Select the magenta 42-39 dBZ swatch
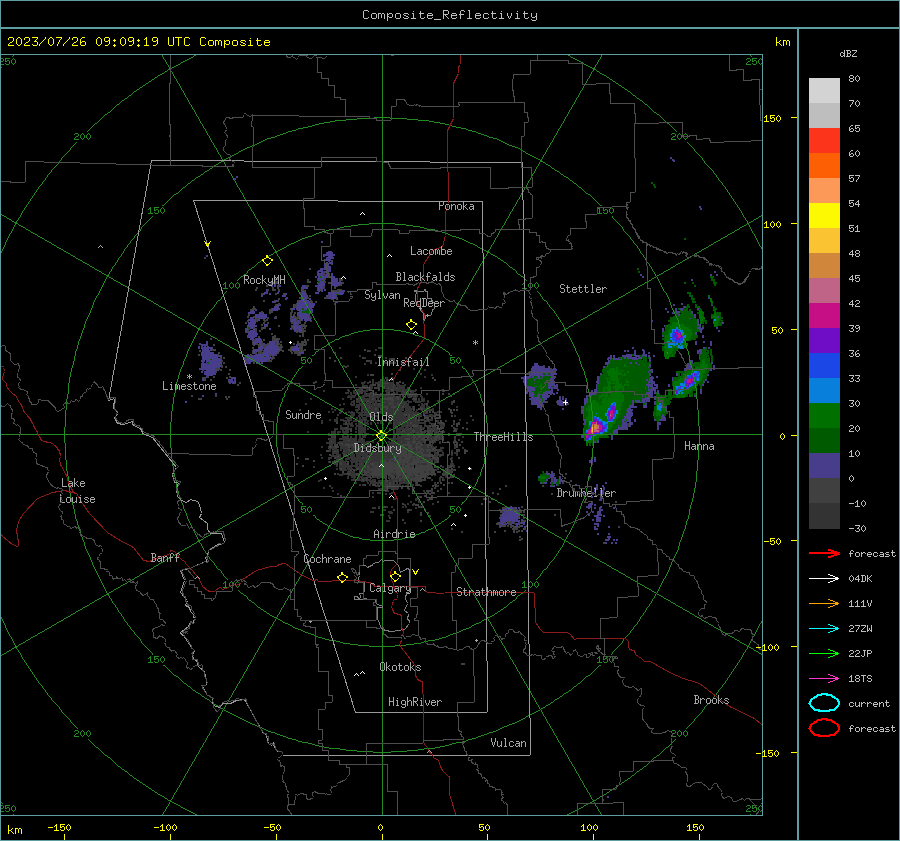Viewport: 900px width, 841px height. [x=824, y=316]
